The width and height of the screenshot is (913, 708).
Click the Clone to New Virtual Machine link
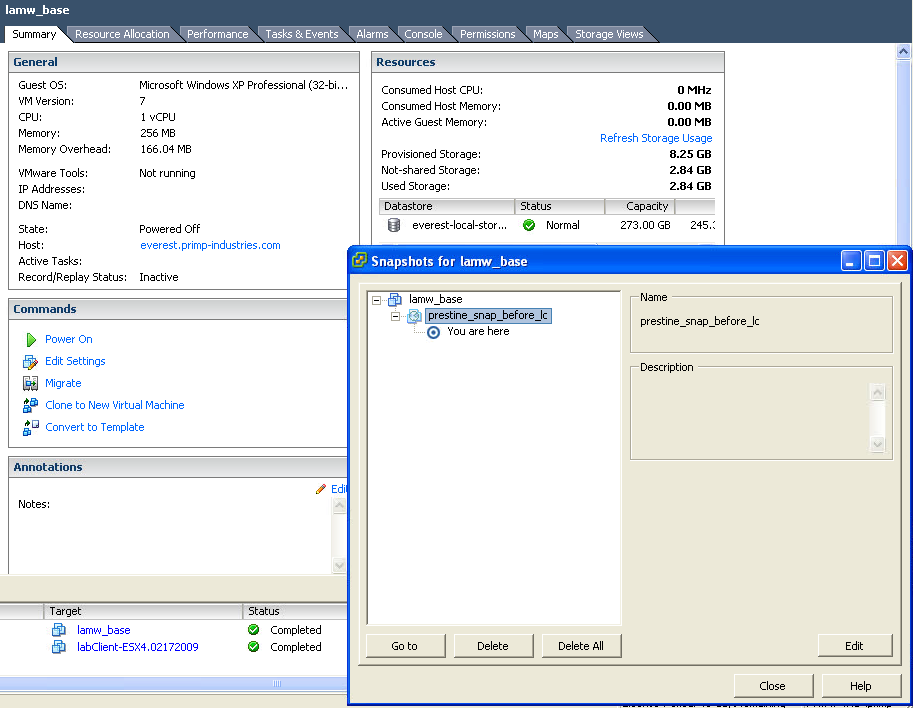coord(115,405)
